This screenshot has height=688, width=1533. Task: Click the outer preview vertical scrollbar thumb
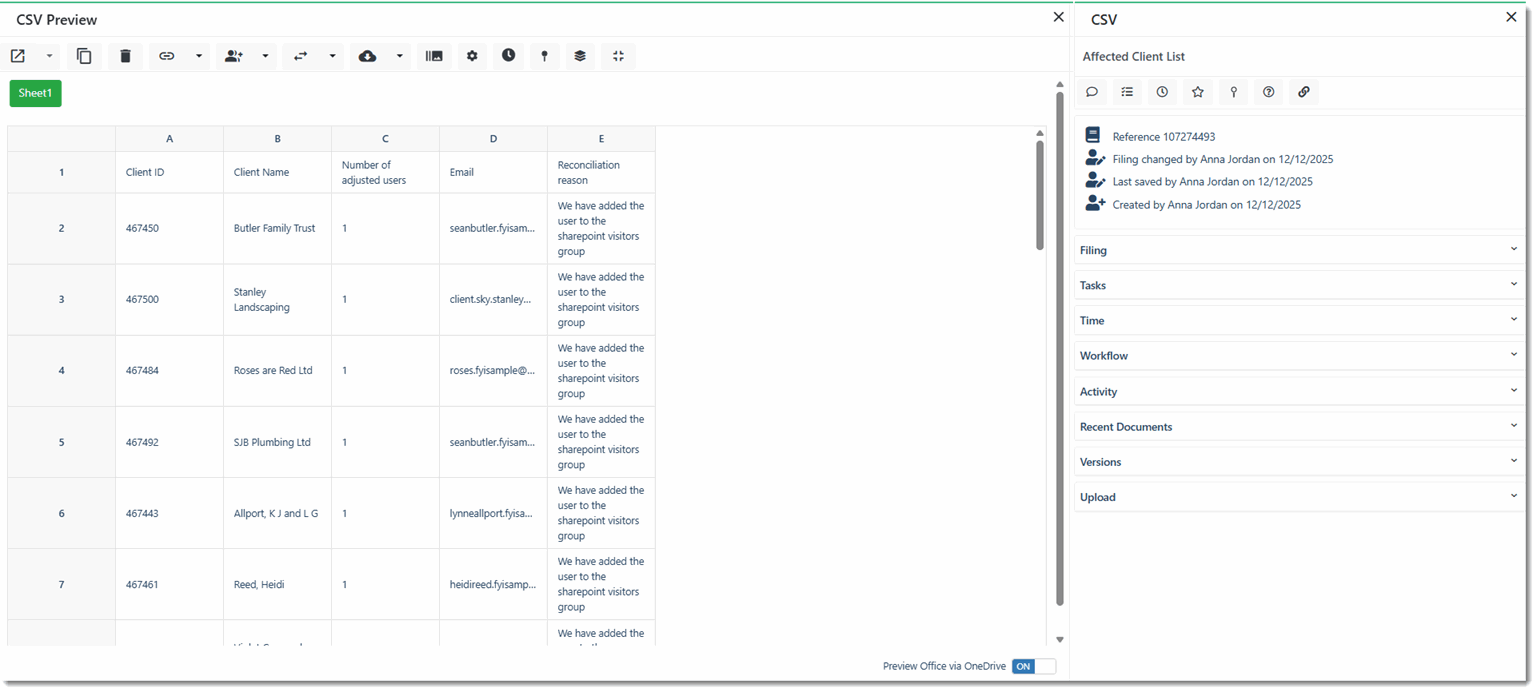pos(1060,349)
